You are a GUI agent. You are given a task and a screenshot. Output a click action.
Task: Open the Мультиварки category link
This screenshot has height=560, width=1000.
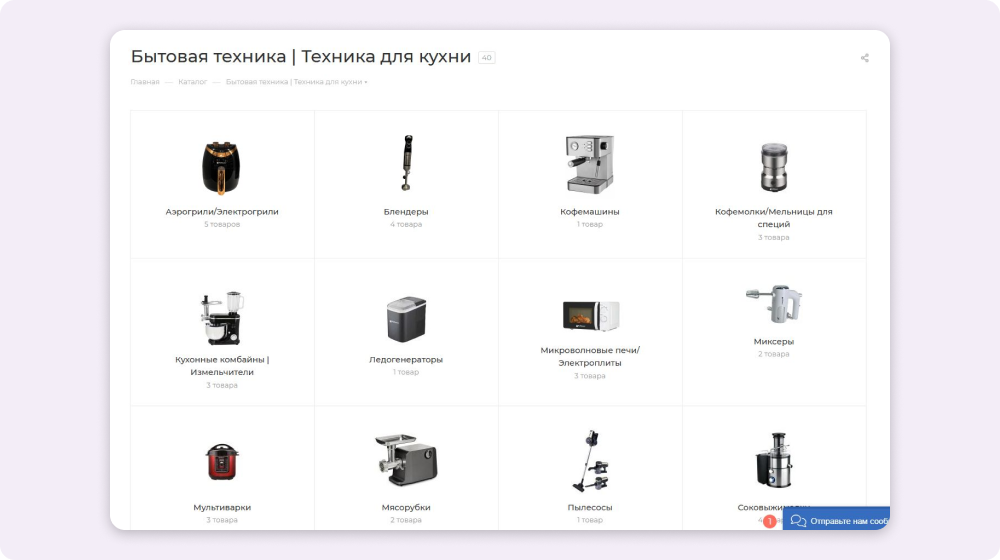tap(222, 508)
